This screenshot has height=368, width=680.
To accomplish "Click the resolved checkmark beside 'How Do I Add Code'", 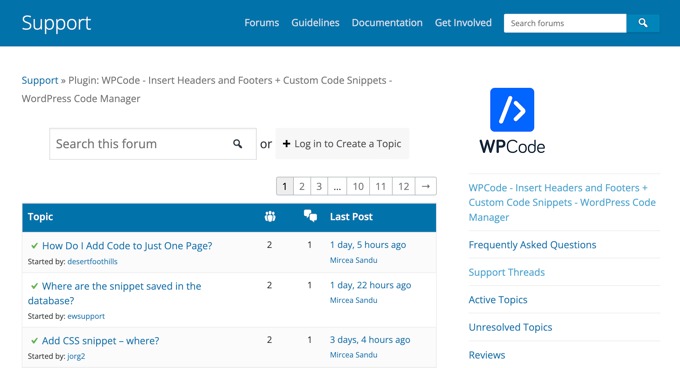I will pos(34,246).
